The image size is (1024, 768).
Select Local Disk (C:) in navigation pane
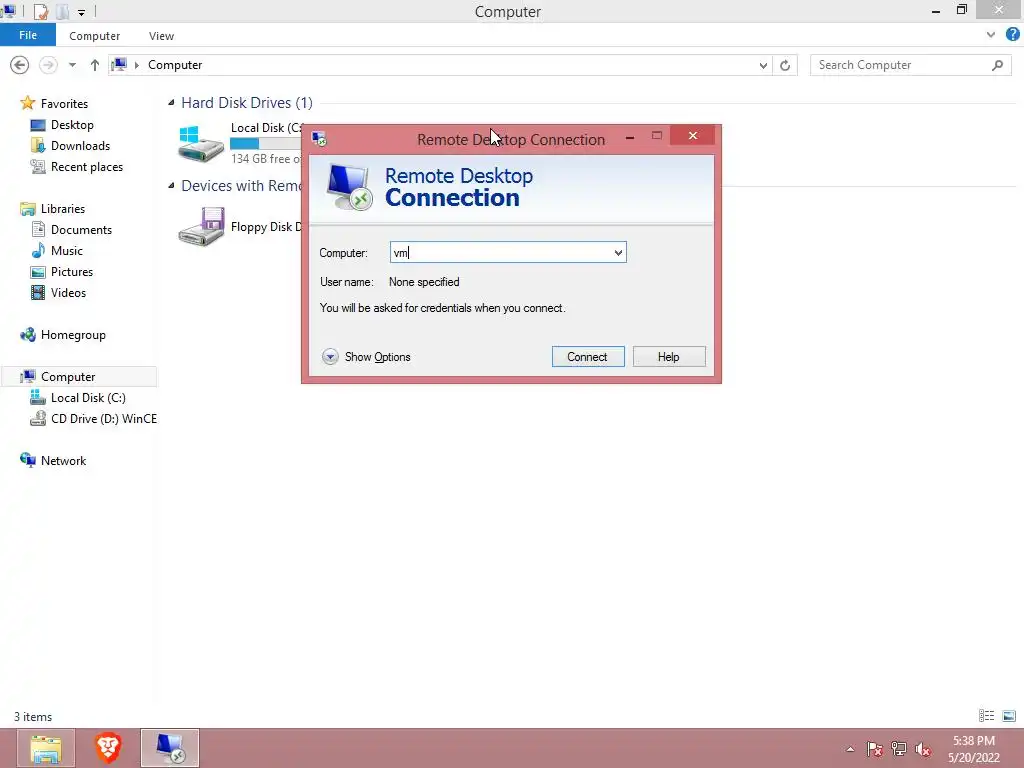[x=88, y=398]
